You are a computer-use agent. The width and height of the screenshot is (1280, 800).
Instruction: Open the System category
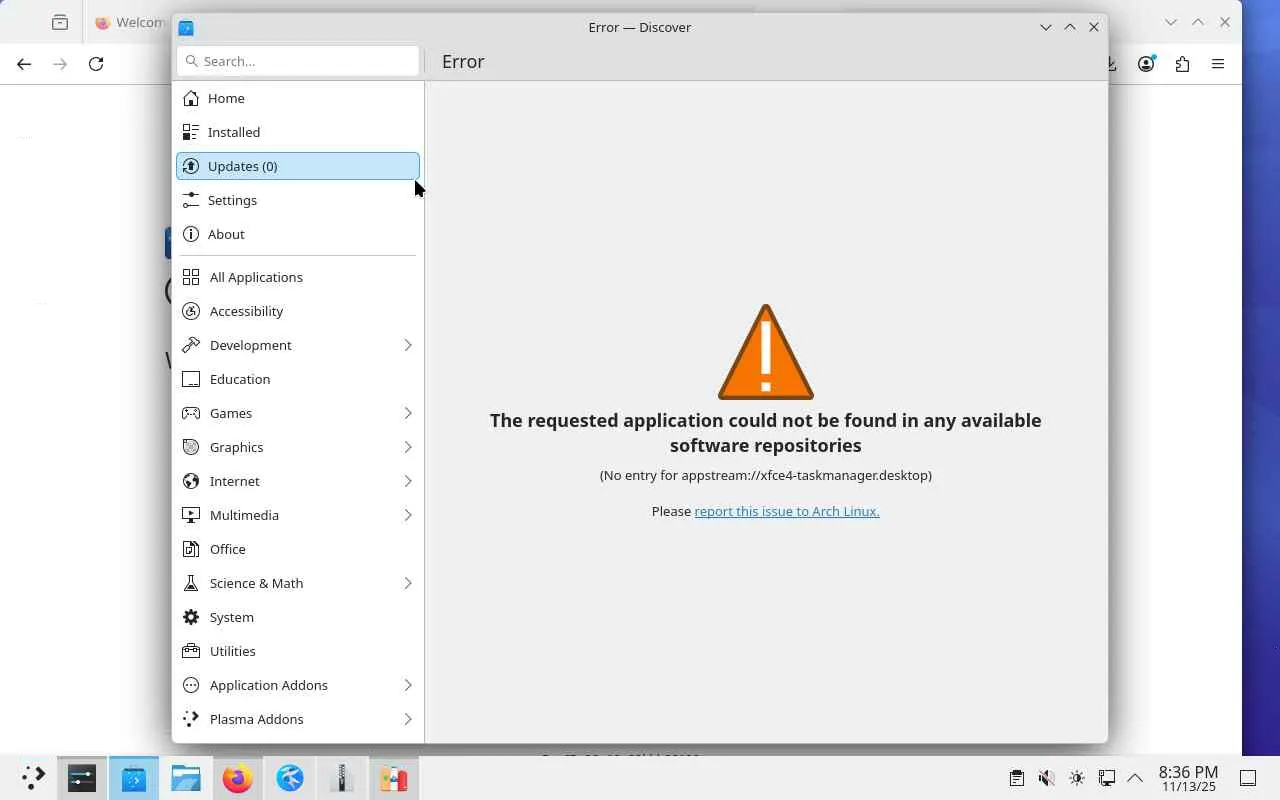(x=298, y=617)
